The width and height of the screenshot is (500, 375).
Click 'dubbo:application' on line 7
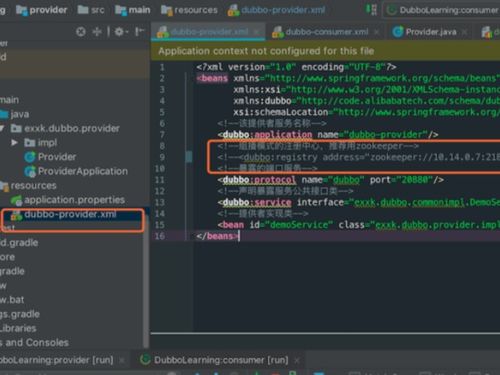point(267,135)
